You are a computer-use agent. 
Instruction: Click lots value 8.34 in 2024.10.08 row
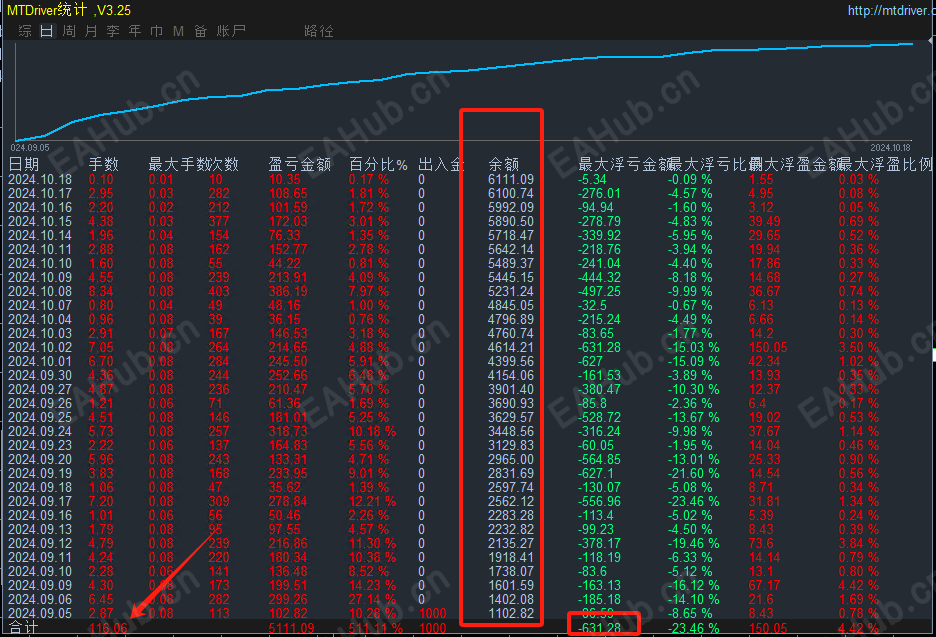point(101,291)
